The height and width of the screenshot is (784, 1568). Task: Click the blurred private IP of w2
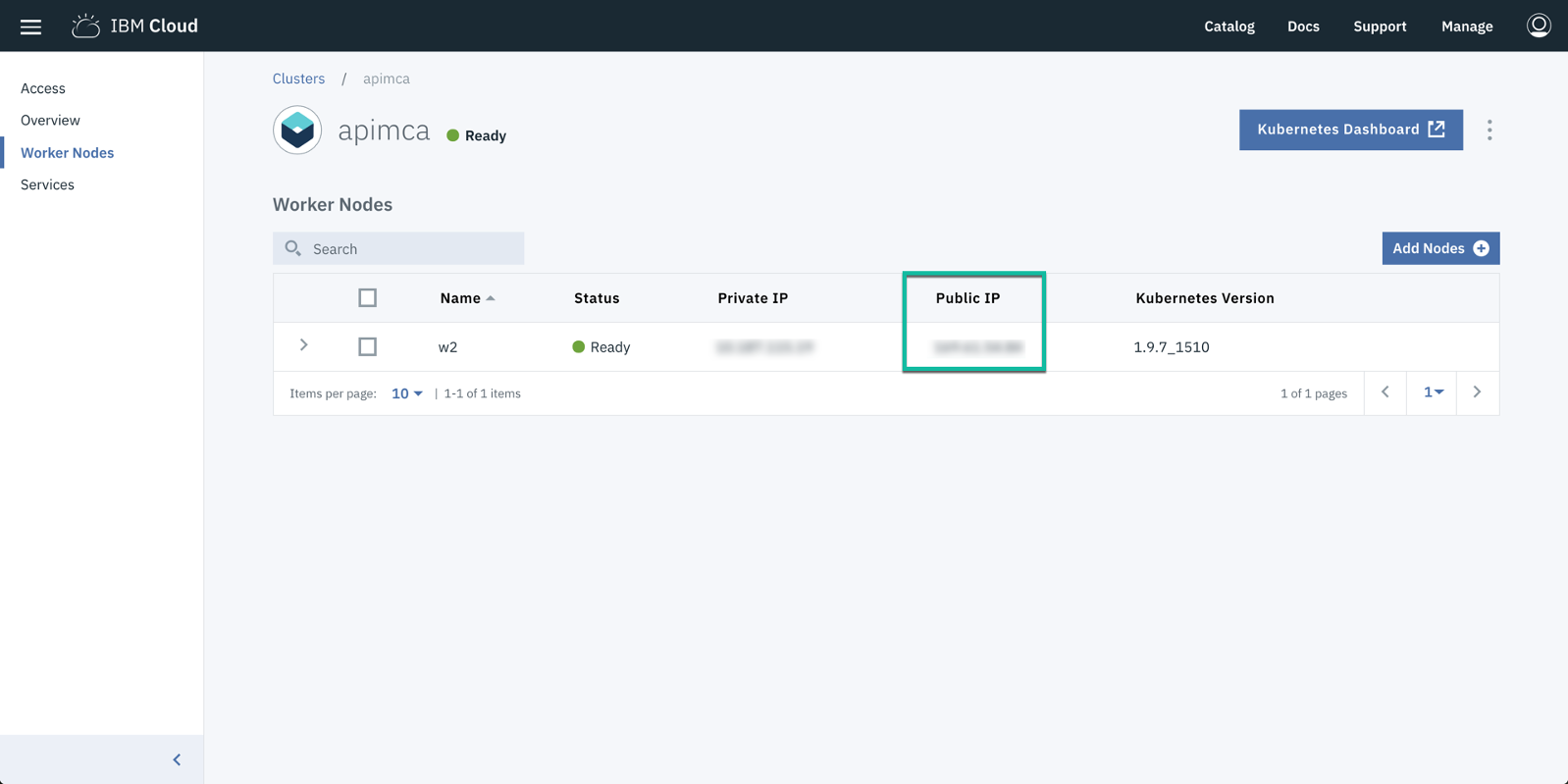coord(765,347)
